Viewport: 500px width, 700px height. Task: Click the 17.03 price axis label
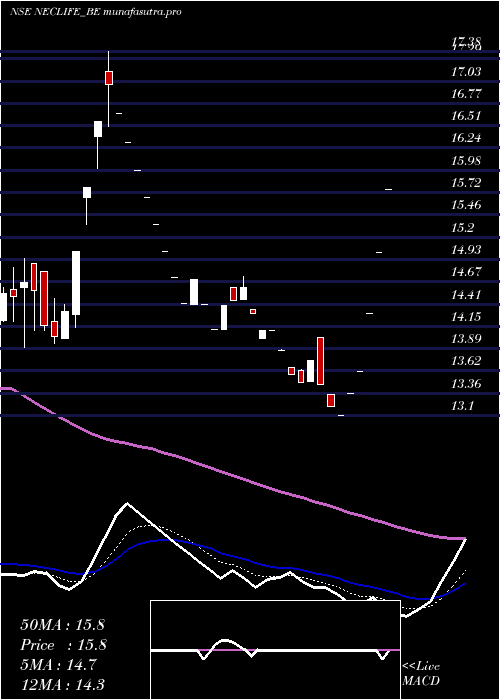point(467,71)
